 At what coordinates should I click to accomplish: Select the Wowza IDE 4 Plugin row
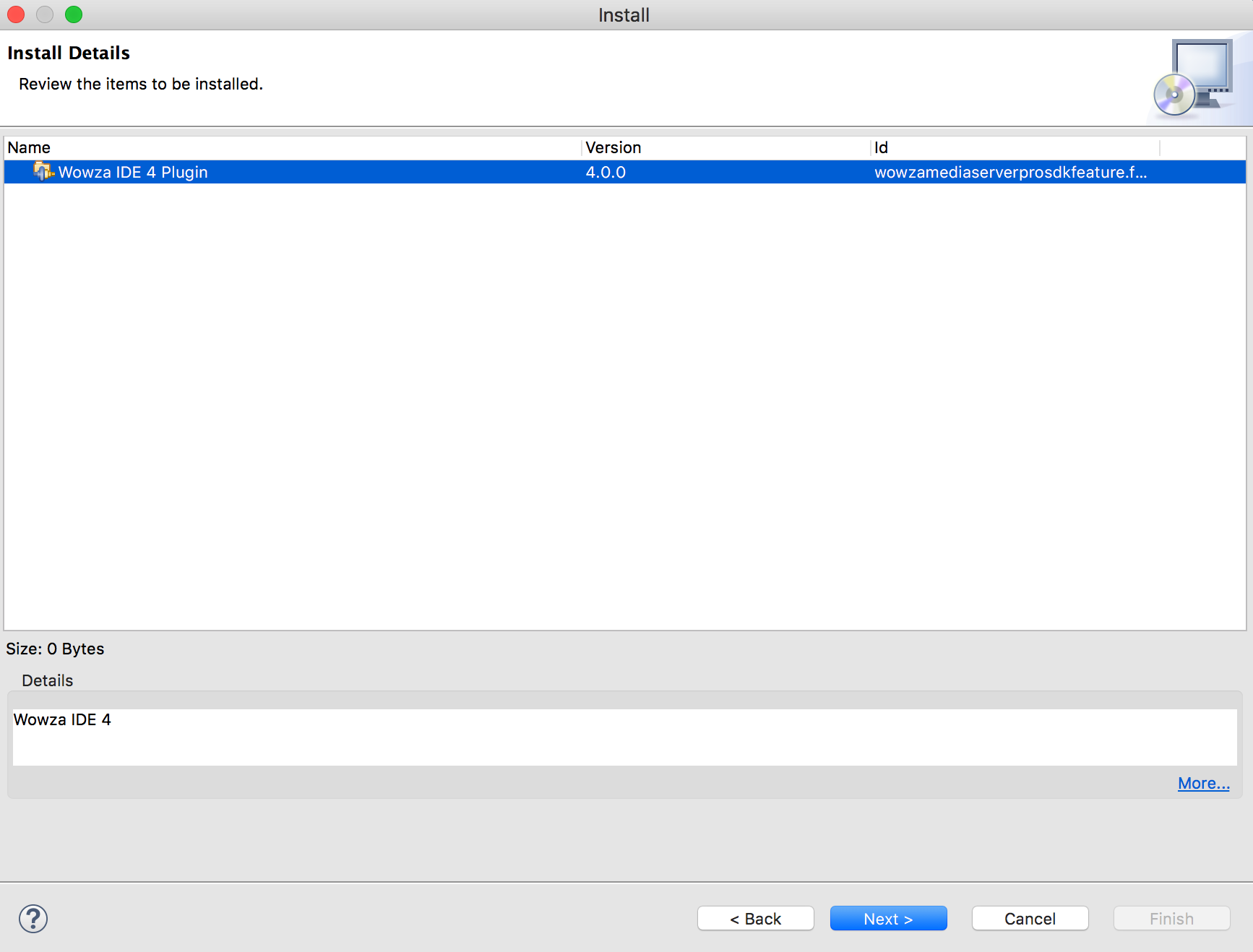tap(625, 172)
